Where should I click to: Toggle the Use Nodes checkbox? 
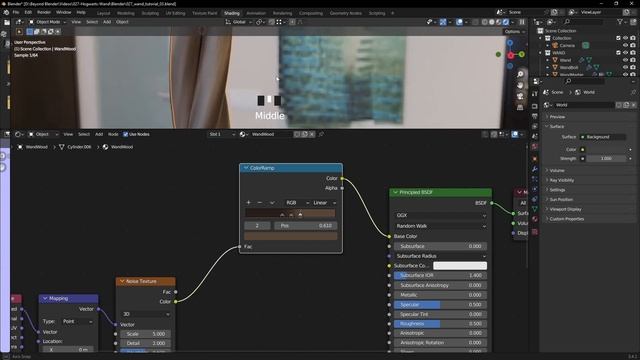coord(125,134)
